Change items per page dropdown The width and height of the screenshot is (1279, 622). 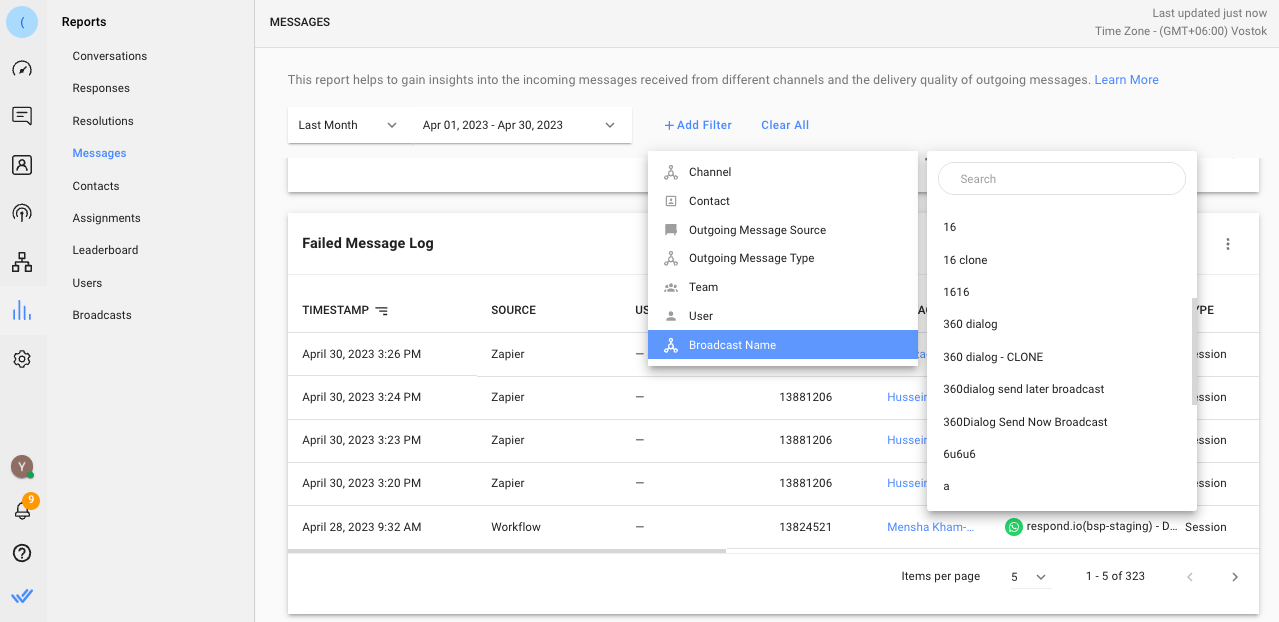pos(1029,577)
